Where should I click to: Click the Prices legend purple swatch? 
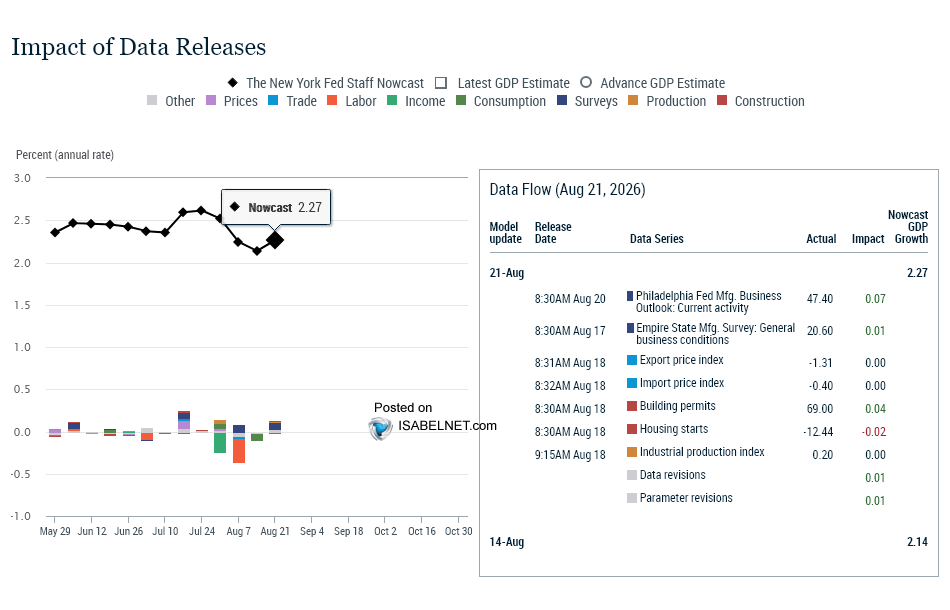[x=211, y=100]
